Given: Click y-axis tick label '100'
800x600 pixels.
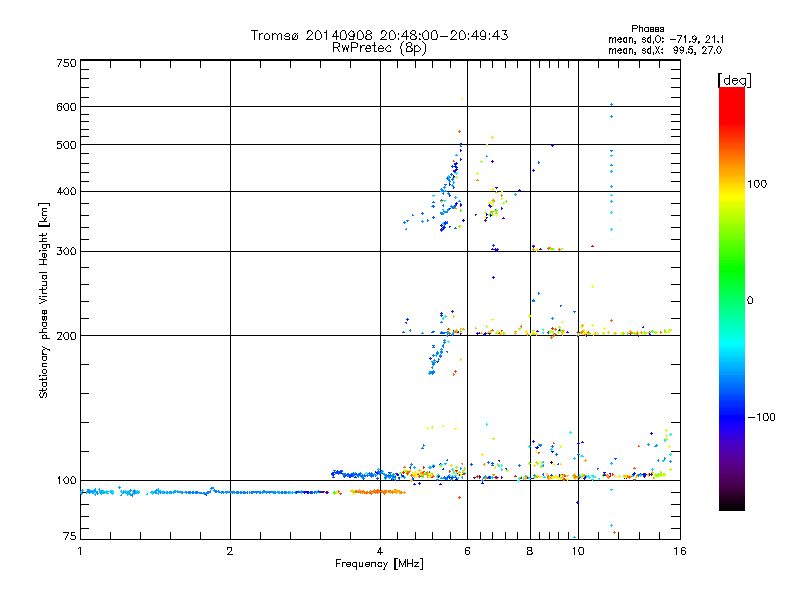Looking at the screenshot, I should tap(66, 481).
